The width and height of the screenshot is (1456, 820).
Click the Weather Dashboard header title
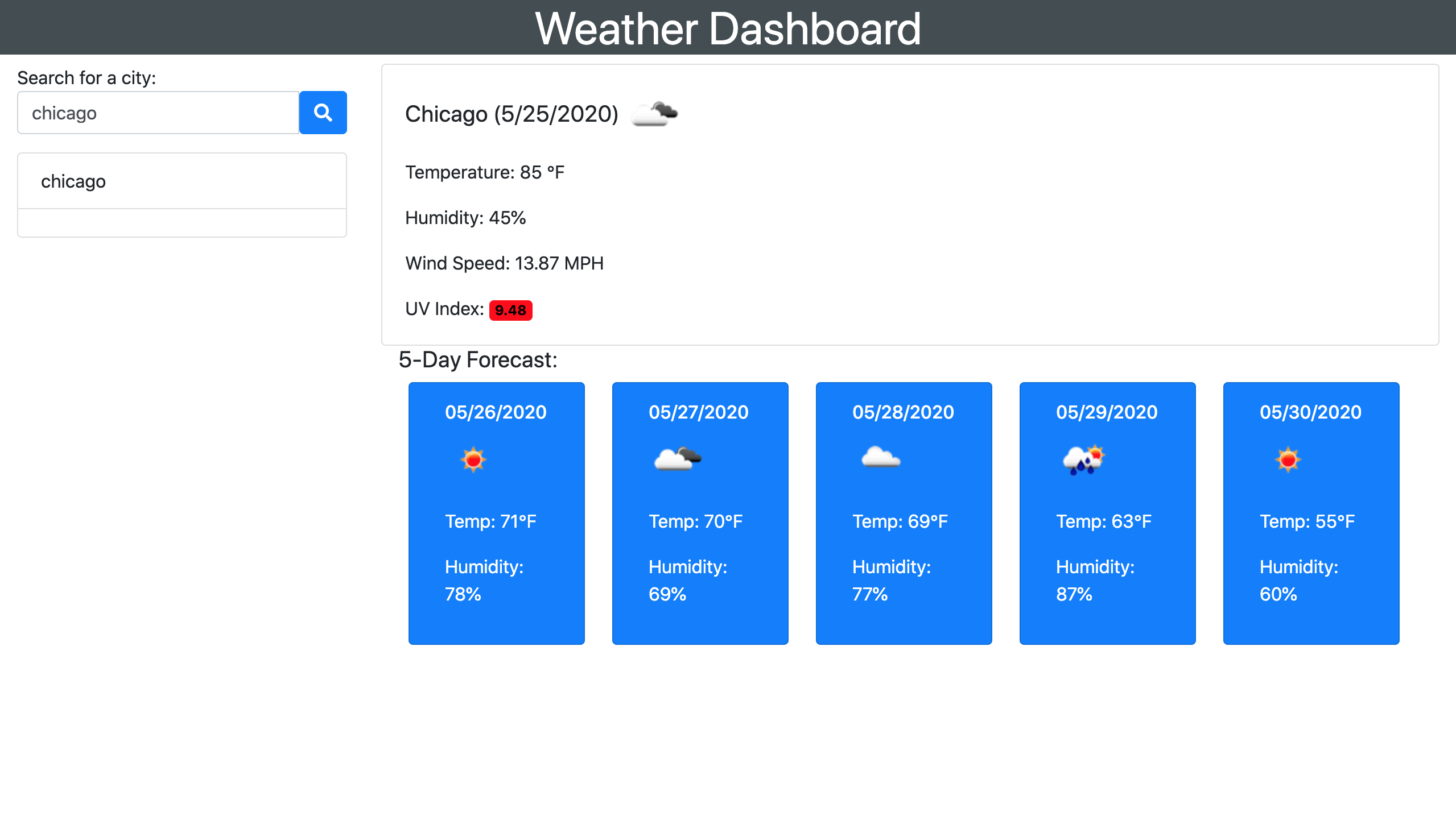(728, 28)
